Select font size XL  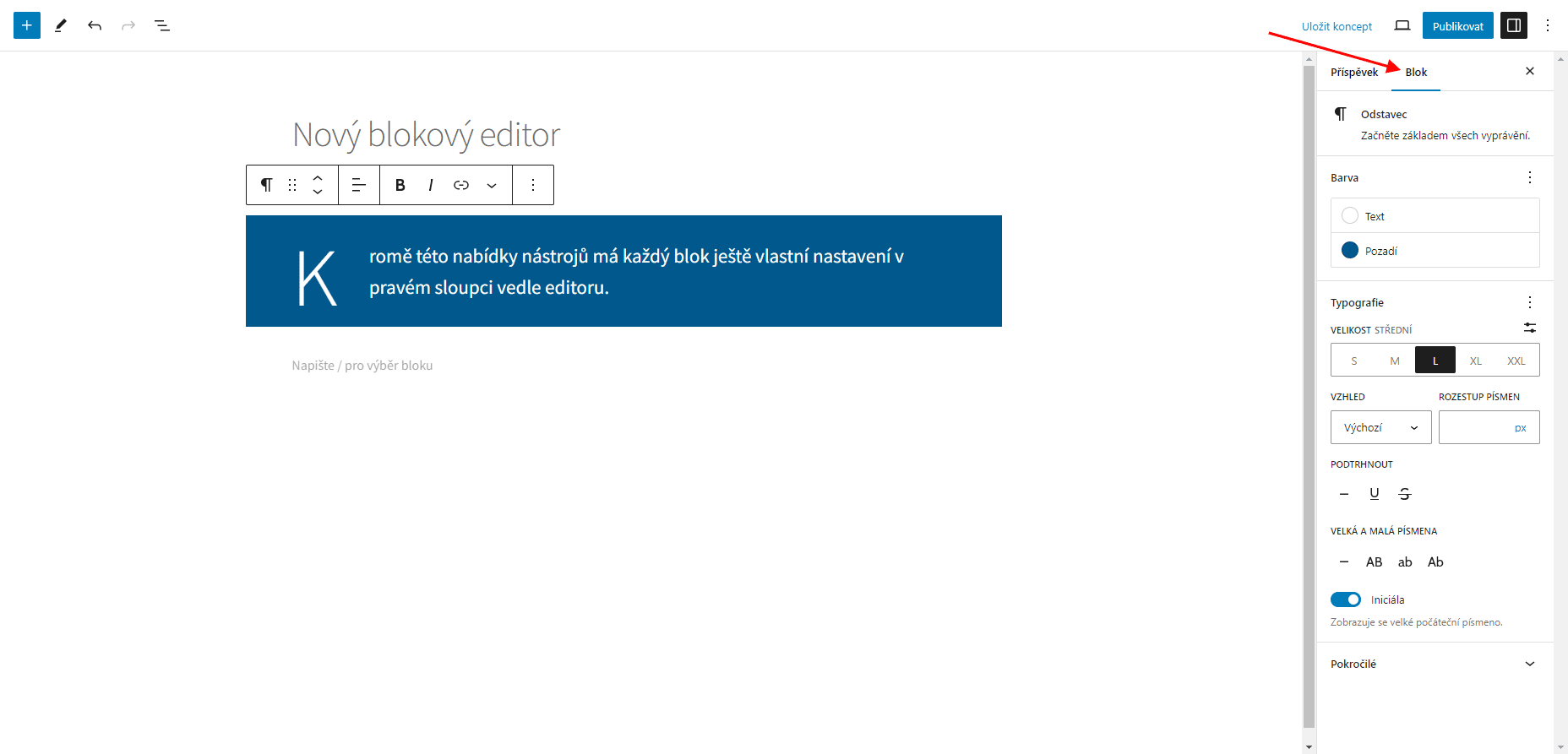pos(1476,361)
